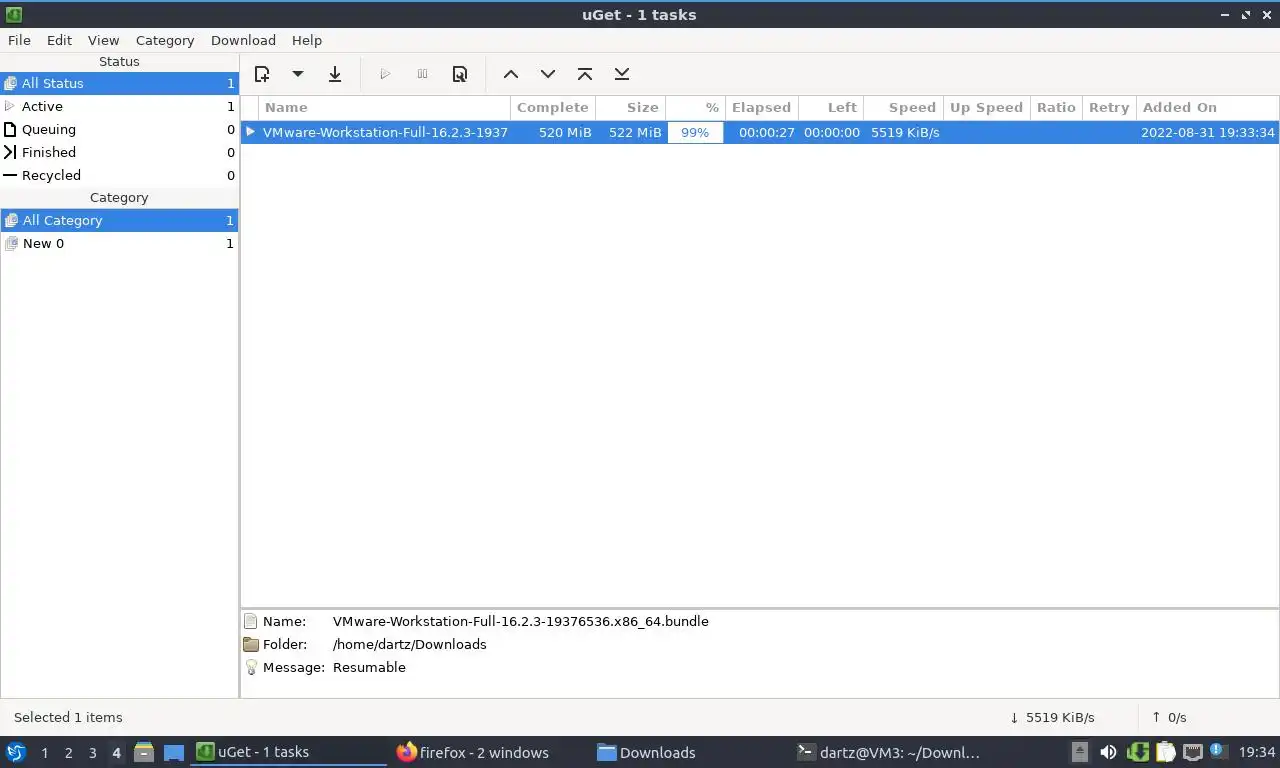Click the uGet tray icon in system tray
The width and height of the screenshot is (1280, 768).
point(1137,752)
